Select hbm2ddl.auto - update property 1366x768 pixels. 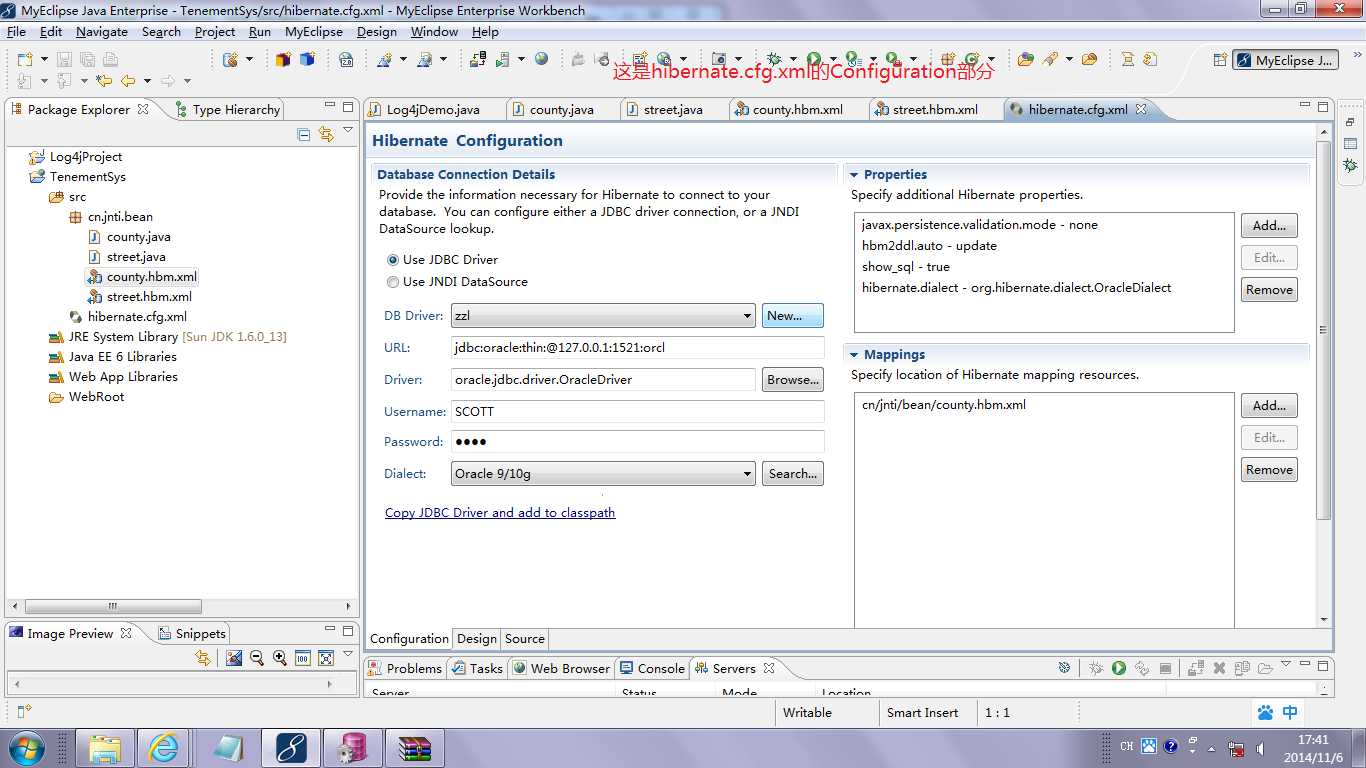[x=929, y=246]
